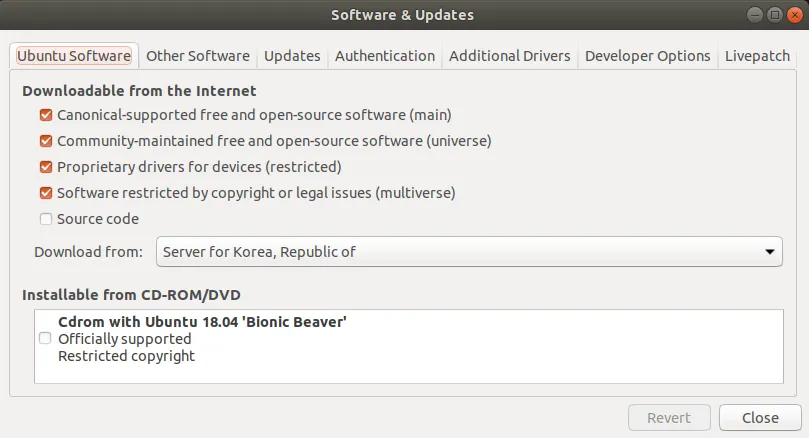Disable Proprietary drivers (restricted) checkbox

click(46, 167)
